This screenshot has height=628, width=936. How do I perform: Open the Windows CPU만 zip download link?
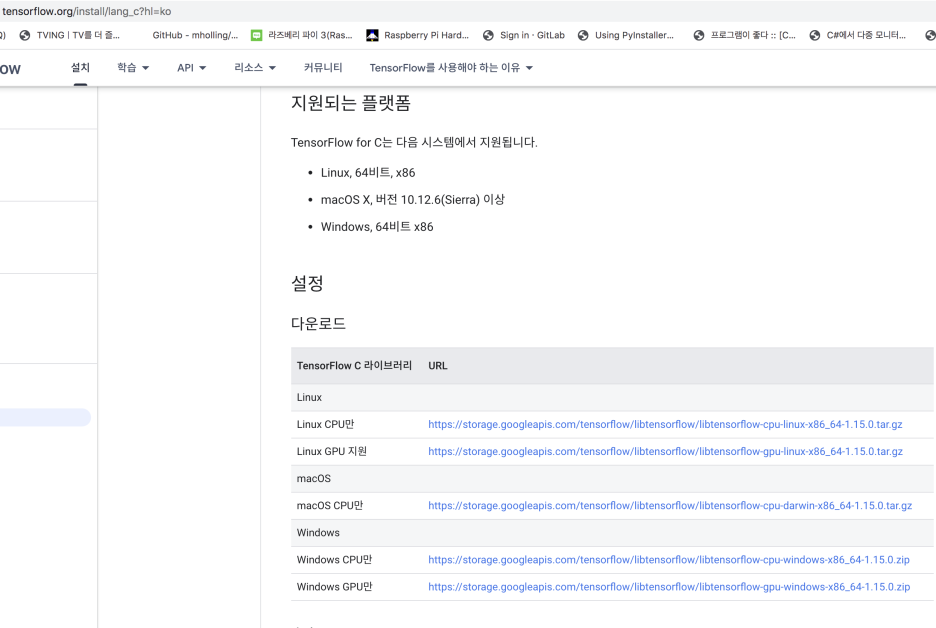tap(669, 560)
